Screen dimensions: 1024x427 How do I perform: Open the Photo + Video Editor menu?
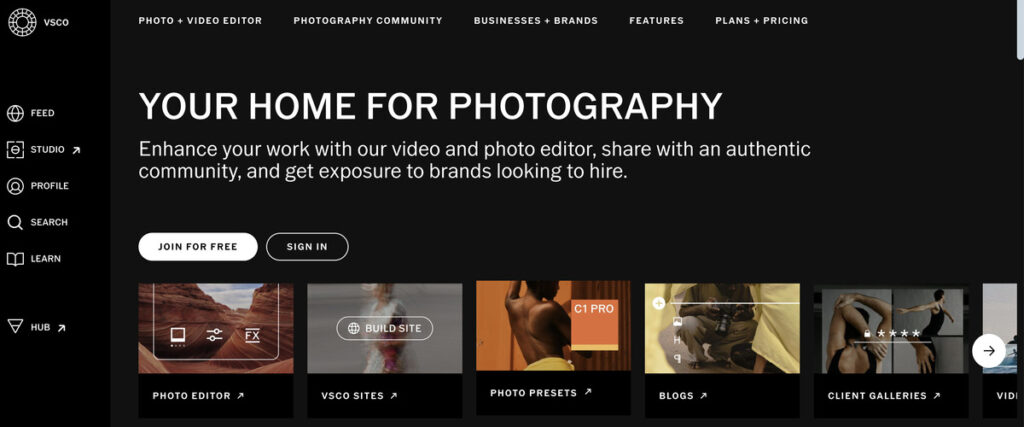pos(200,21)
